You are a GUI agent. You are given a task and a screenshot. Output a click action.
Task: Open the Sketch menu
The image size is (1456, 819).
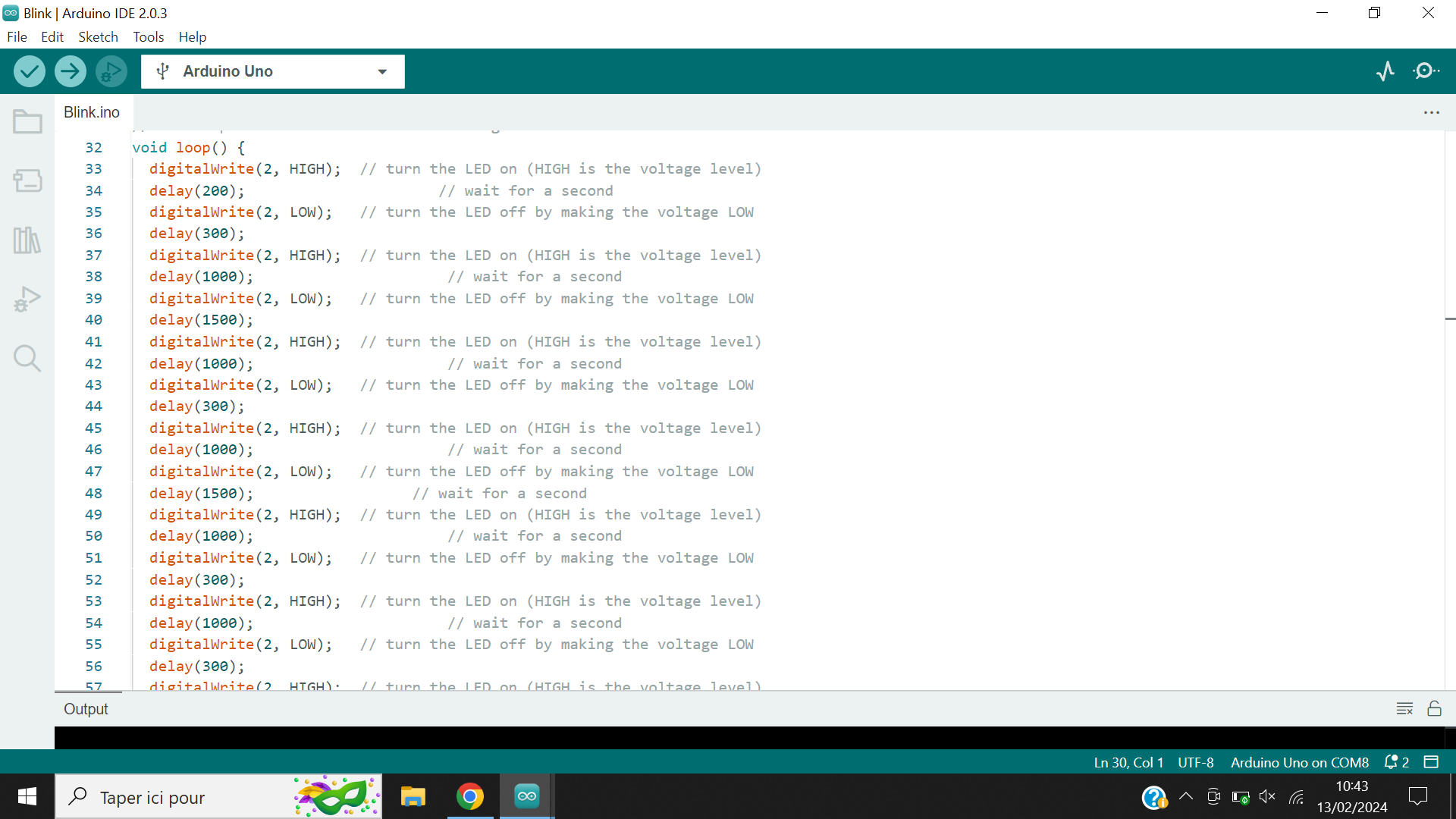coord(98,36)
